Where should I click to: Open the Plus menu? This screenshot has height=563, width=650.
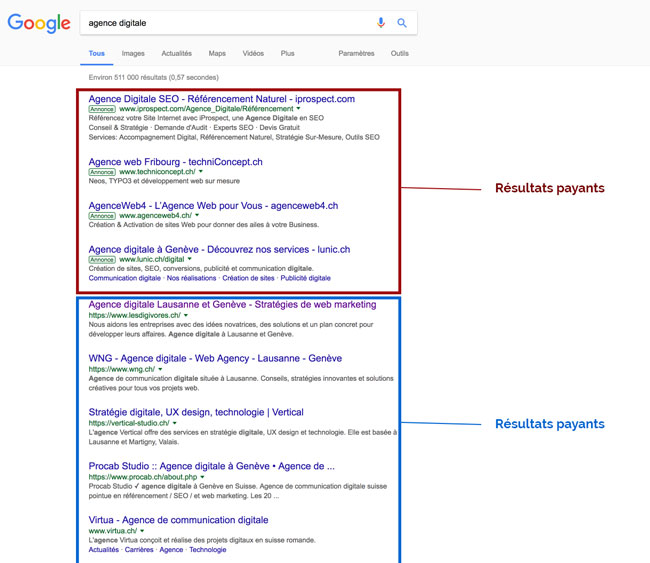[x=287, y=53]
